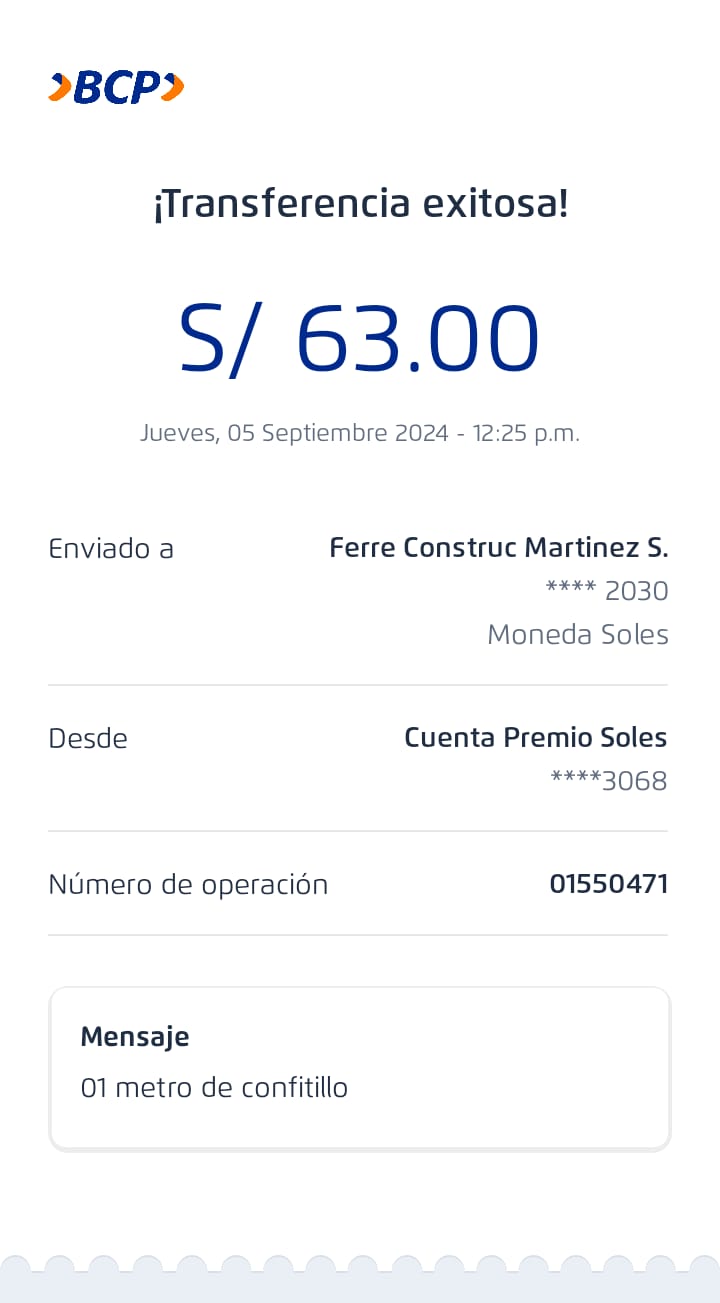720x1303 pixels.
Task: Click the orange chevron left of BCP
Action: pos(59,88)
